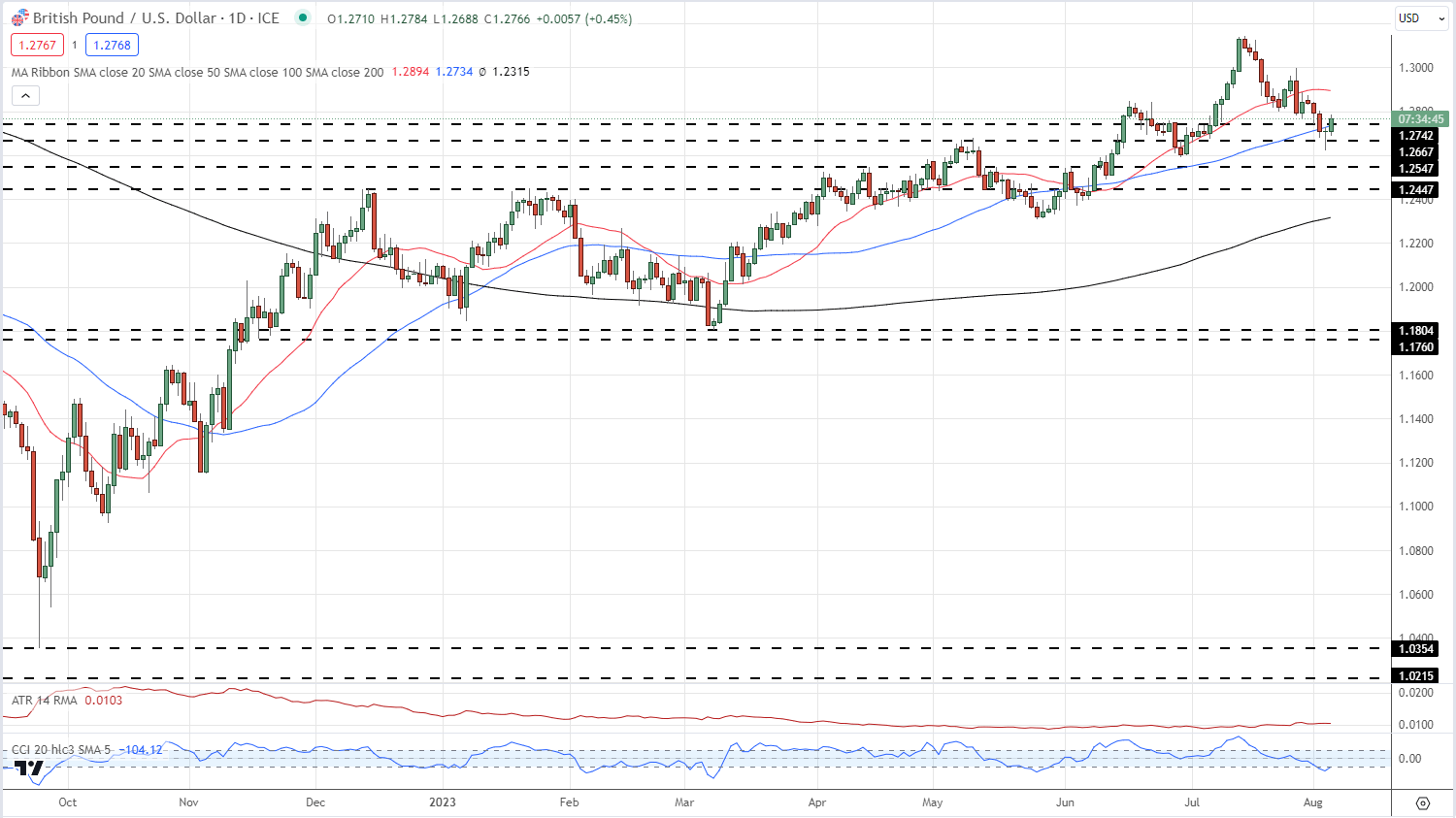Click 1.1600 on the price axis

click(x=1416, y=376)
